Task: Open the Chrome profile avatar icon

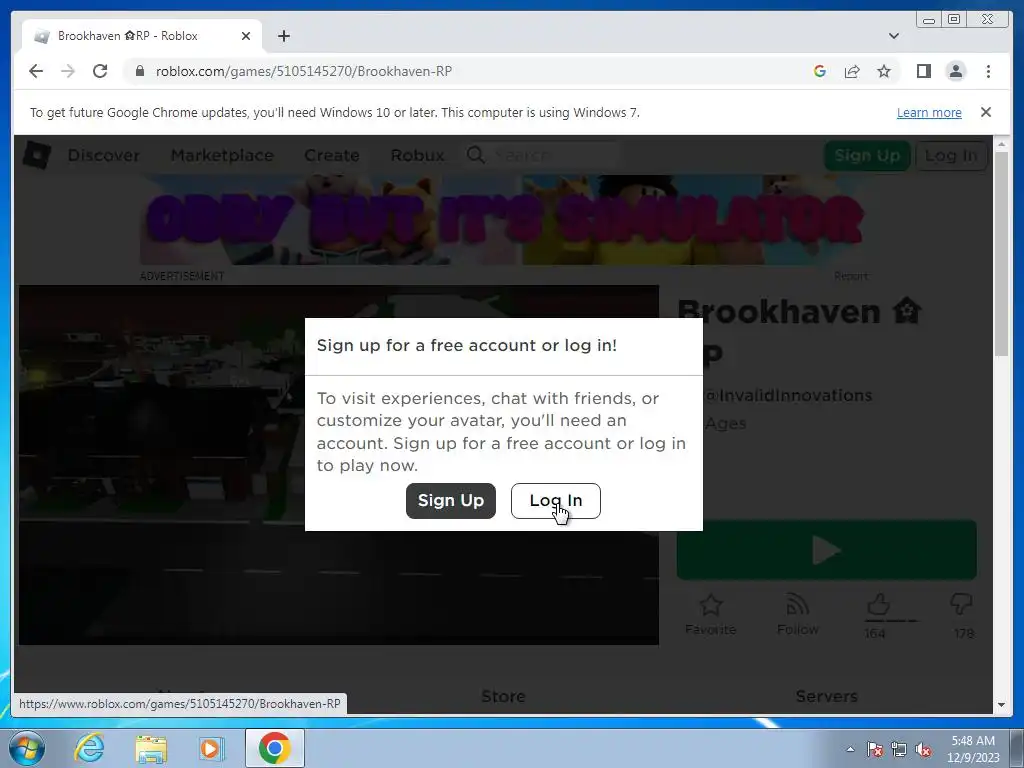Action: [x=955, y=71]
